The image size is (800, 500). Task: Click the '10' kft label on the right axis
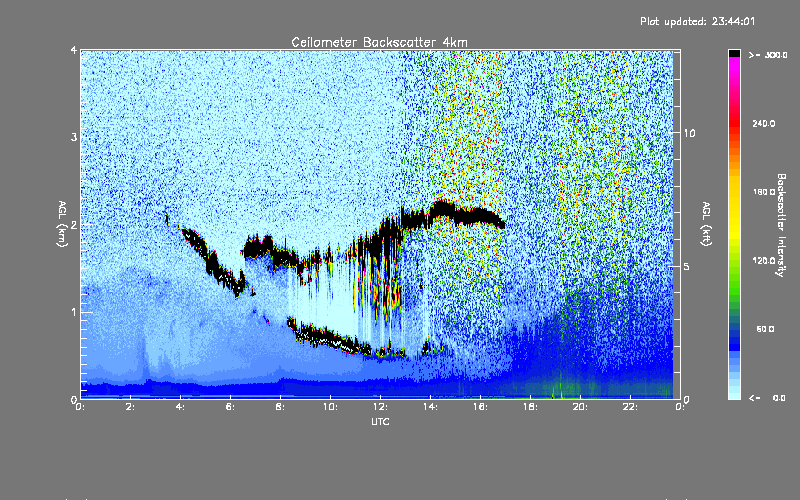[x=689, y=133]
